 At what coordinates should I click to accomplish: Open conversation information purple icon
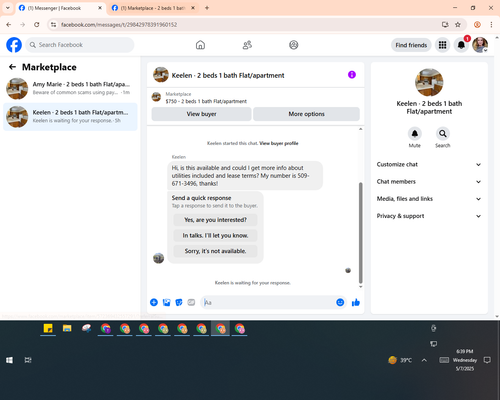click(x=352, y=75)
